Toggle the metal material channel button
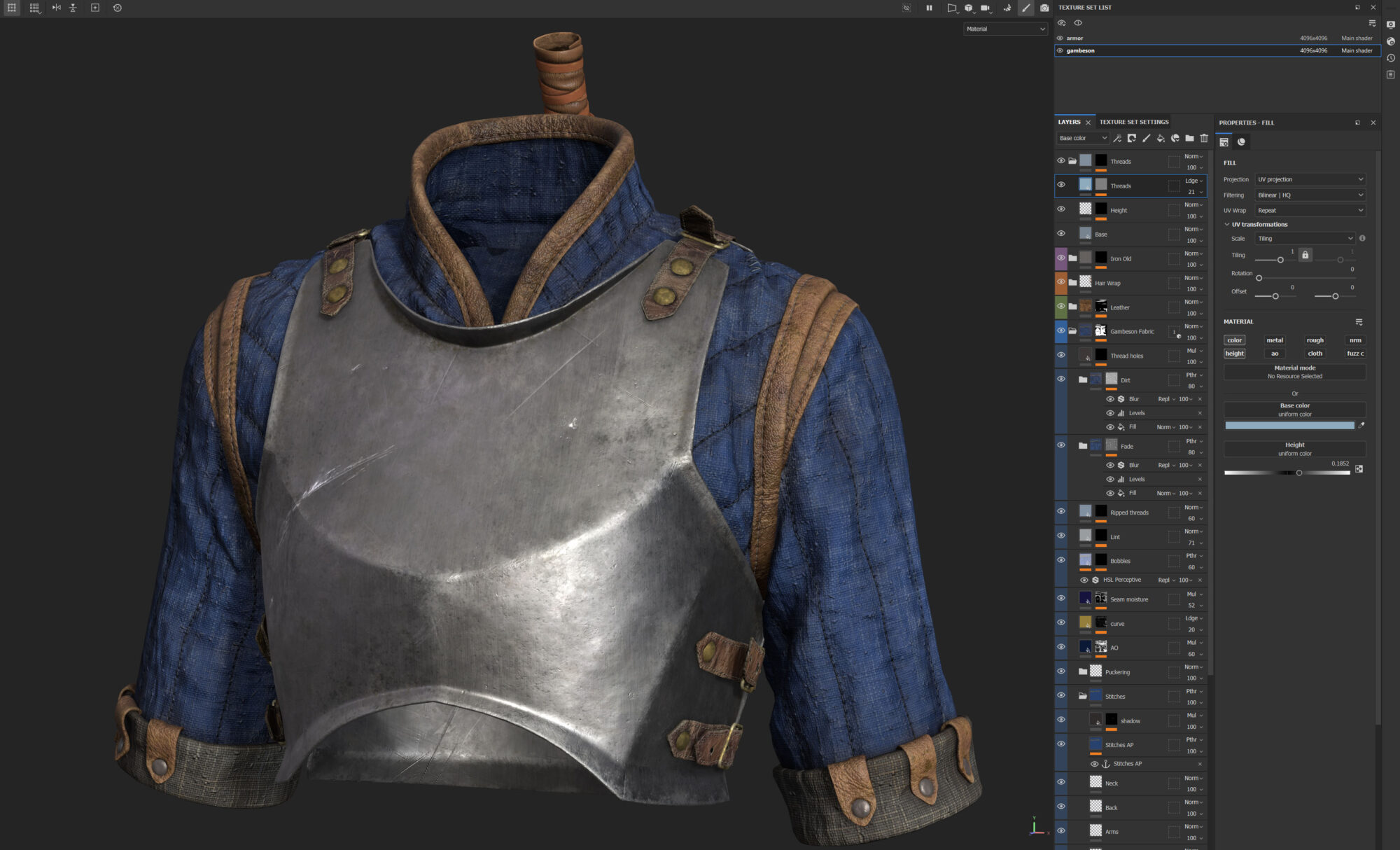The height and width of the screenshot is (850, 1400). [1275, 340]
